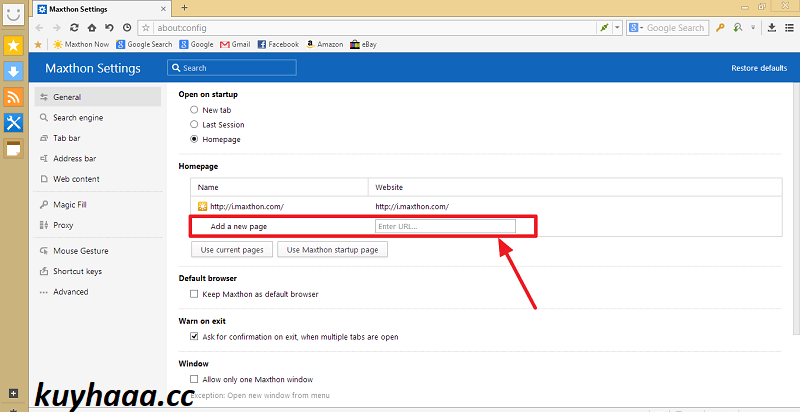Open the Google bookmark
Image resolution: width=800 pixels, height=412 pixels.
(196, 44)
